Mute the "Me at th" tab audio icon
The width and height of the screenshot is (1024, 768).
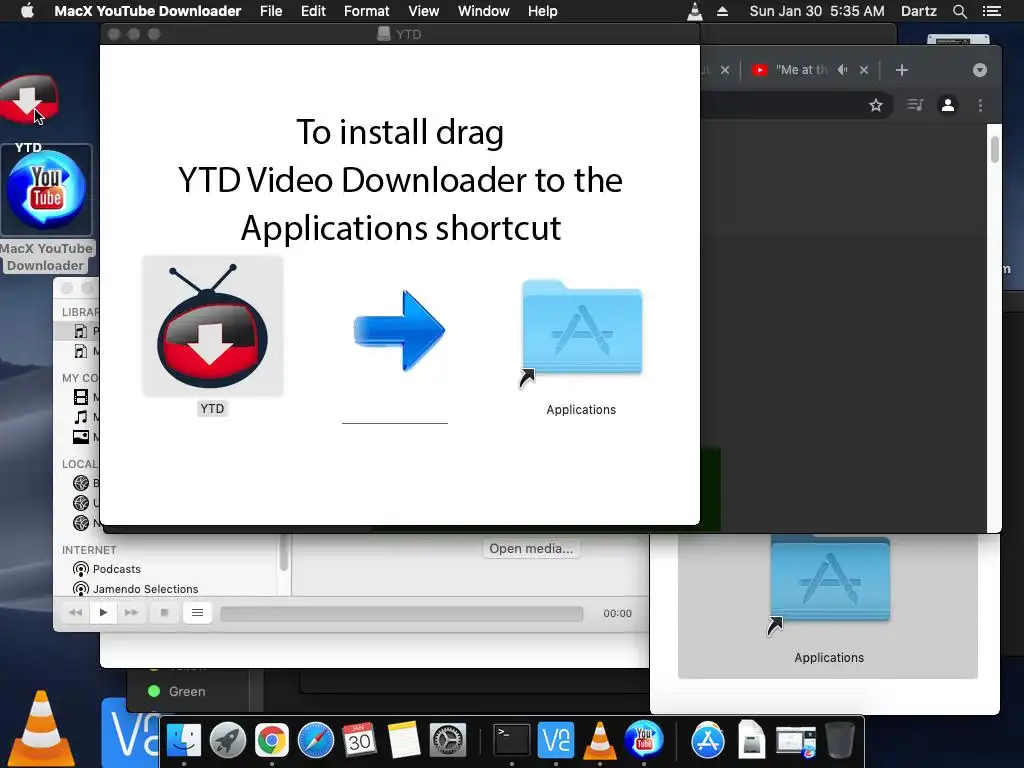click(843, 70)
